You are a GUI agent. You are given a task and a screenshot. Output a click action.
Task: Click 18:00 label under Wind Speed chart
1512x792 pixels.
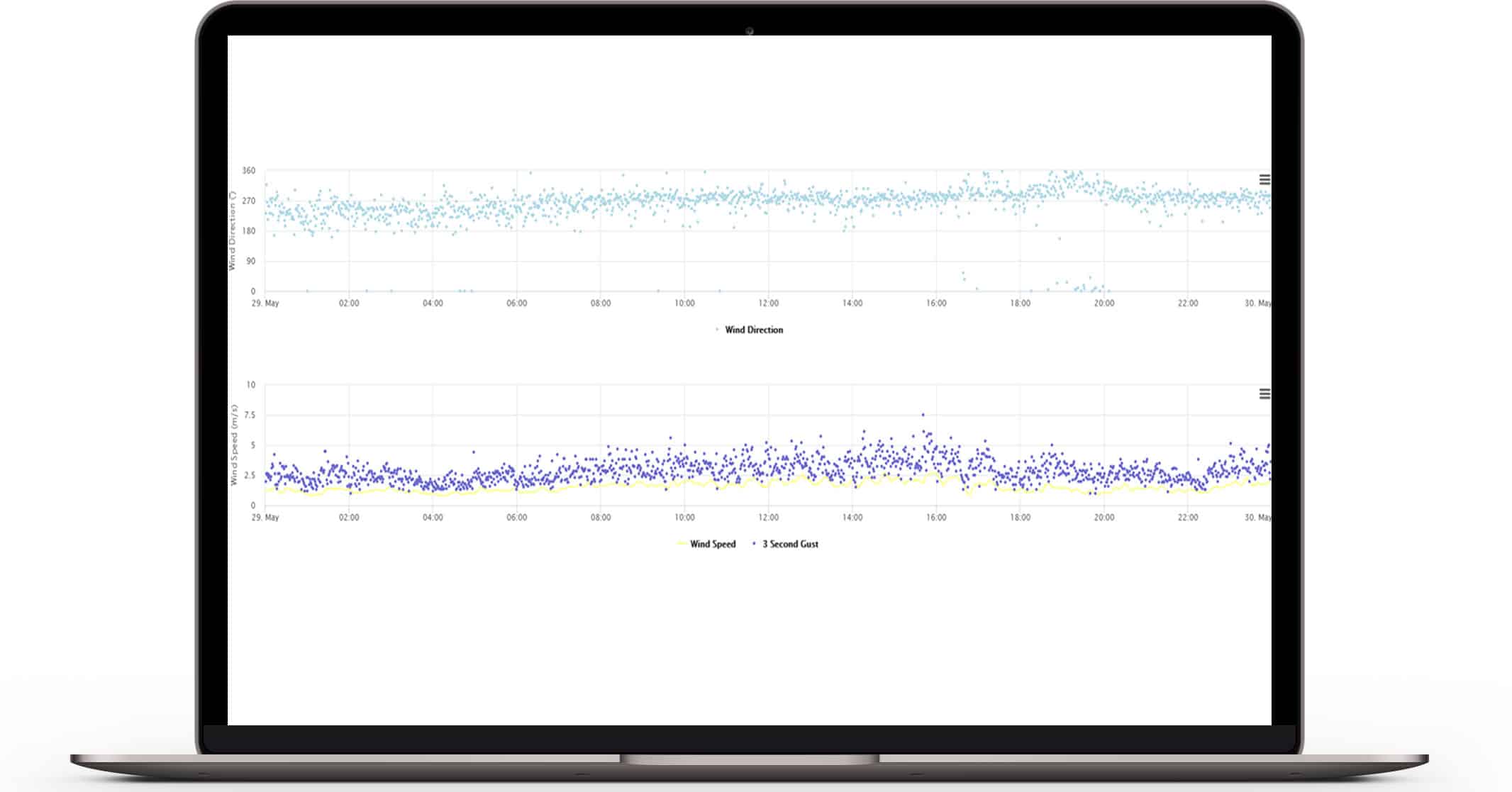[1020, 518]
